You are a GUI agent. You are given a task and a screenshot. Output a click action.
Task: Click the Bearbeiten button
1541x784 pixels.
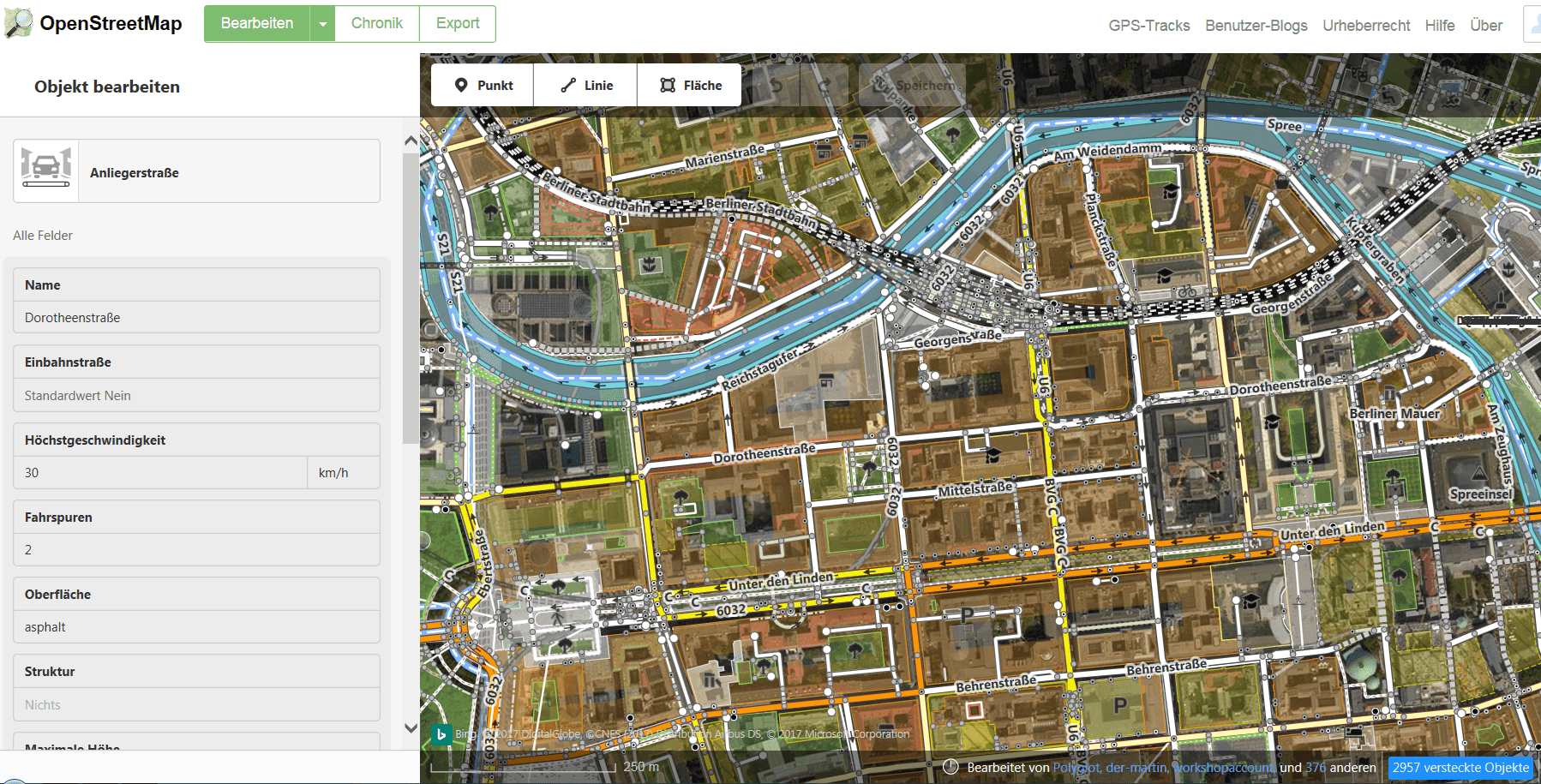257,24
